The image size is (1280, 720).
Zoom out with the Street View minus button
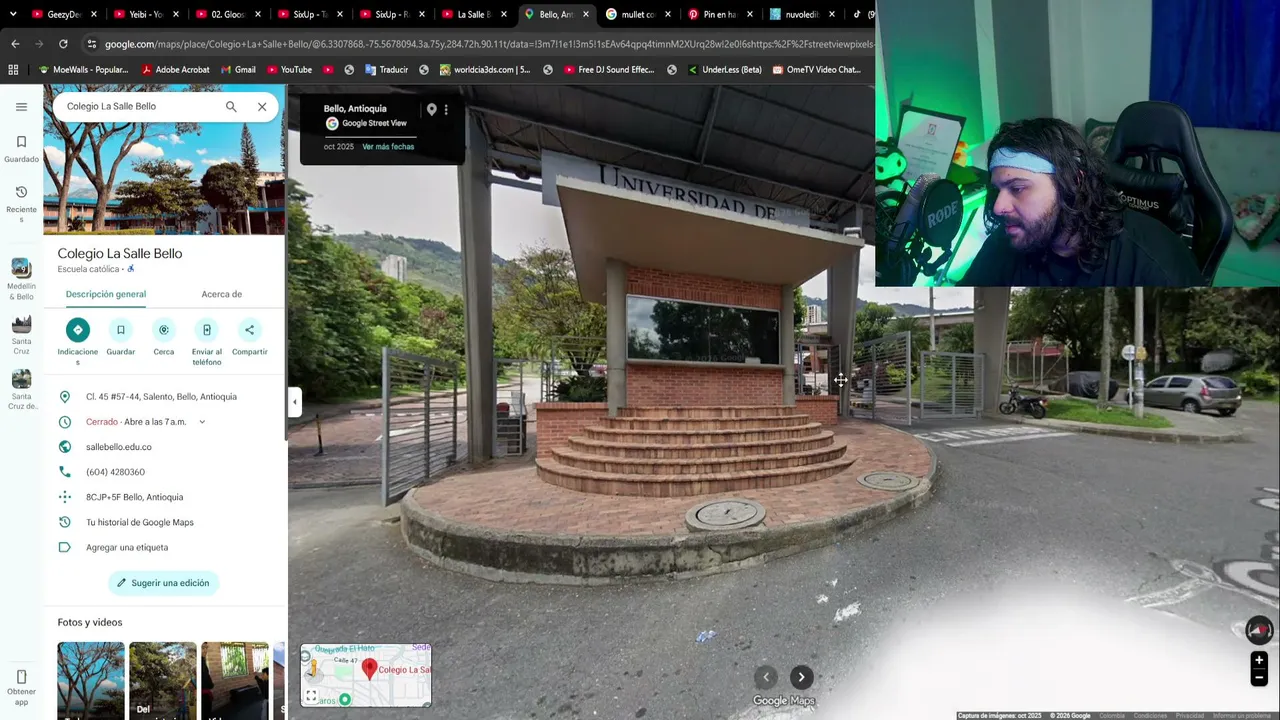1259,678
